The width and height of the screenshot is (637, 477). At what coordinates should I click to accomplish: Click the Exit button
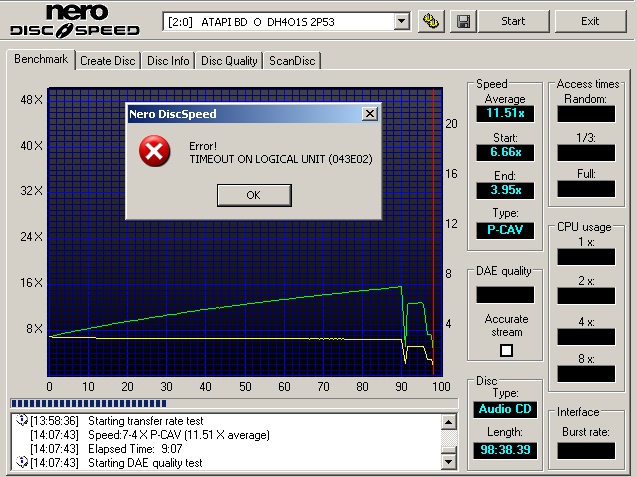pyautogui.click(x=590, y=21)
